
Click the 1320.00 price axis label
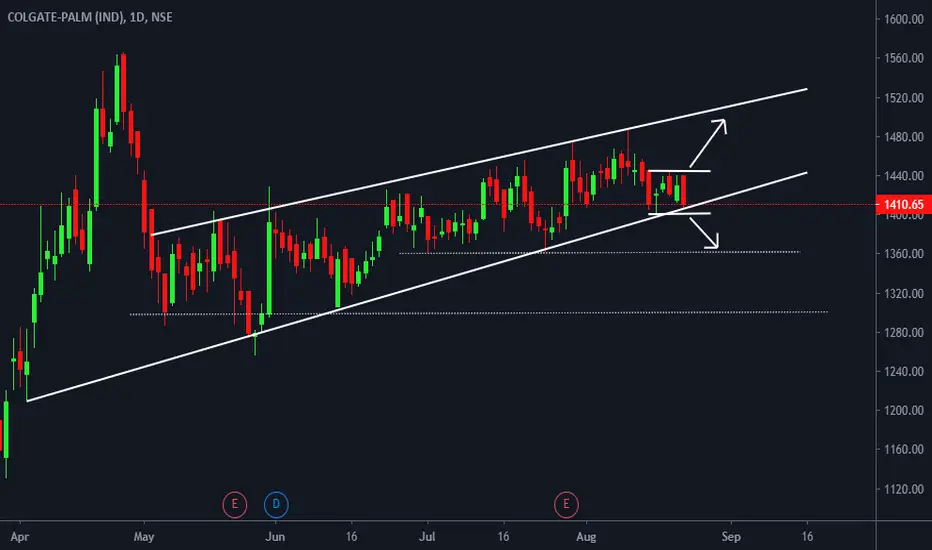click(x=903, y=293)
